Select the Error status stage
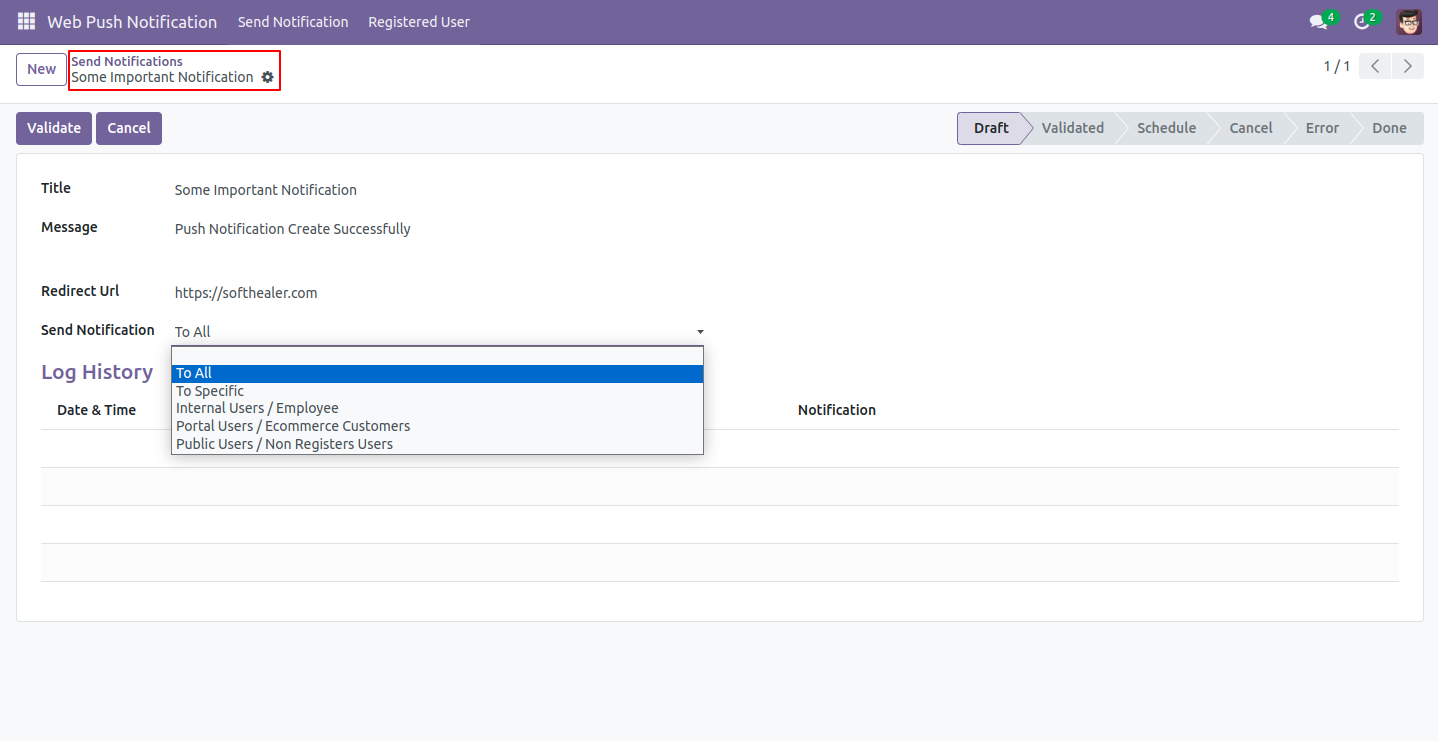The image size is (1438, 741). click(x=1322, y=128)
